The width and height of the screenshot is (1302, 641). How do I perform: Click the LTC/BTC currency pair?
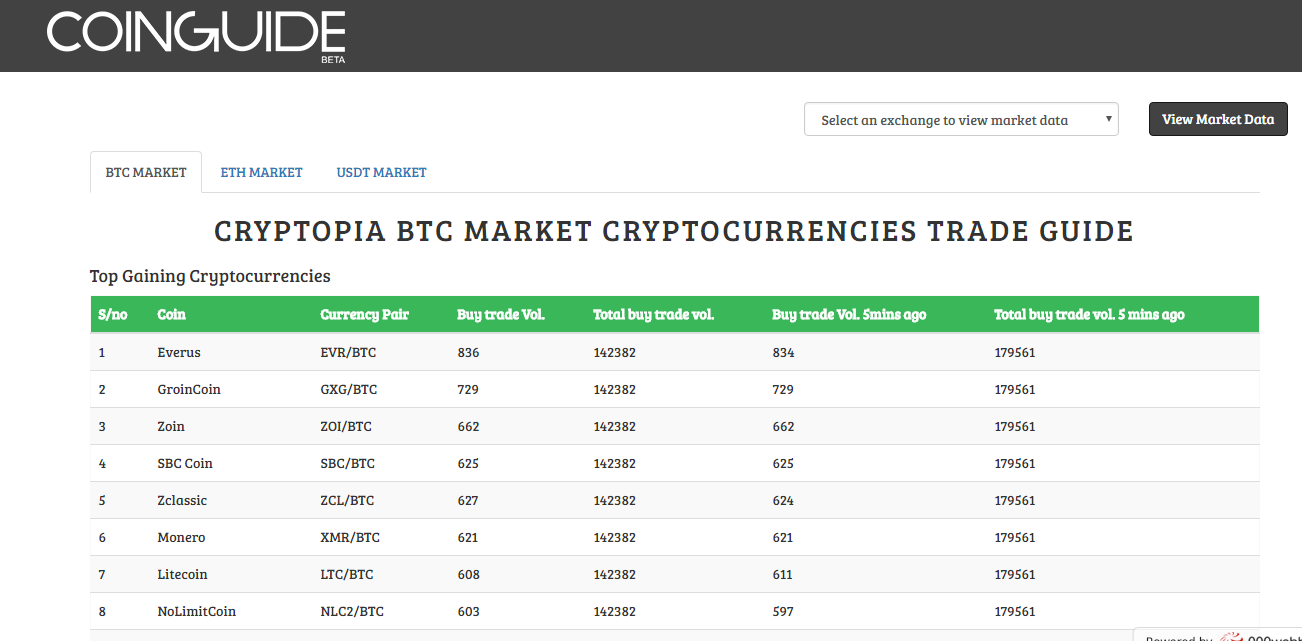tap(347, 574)
